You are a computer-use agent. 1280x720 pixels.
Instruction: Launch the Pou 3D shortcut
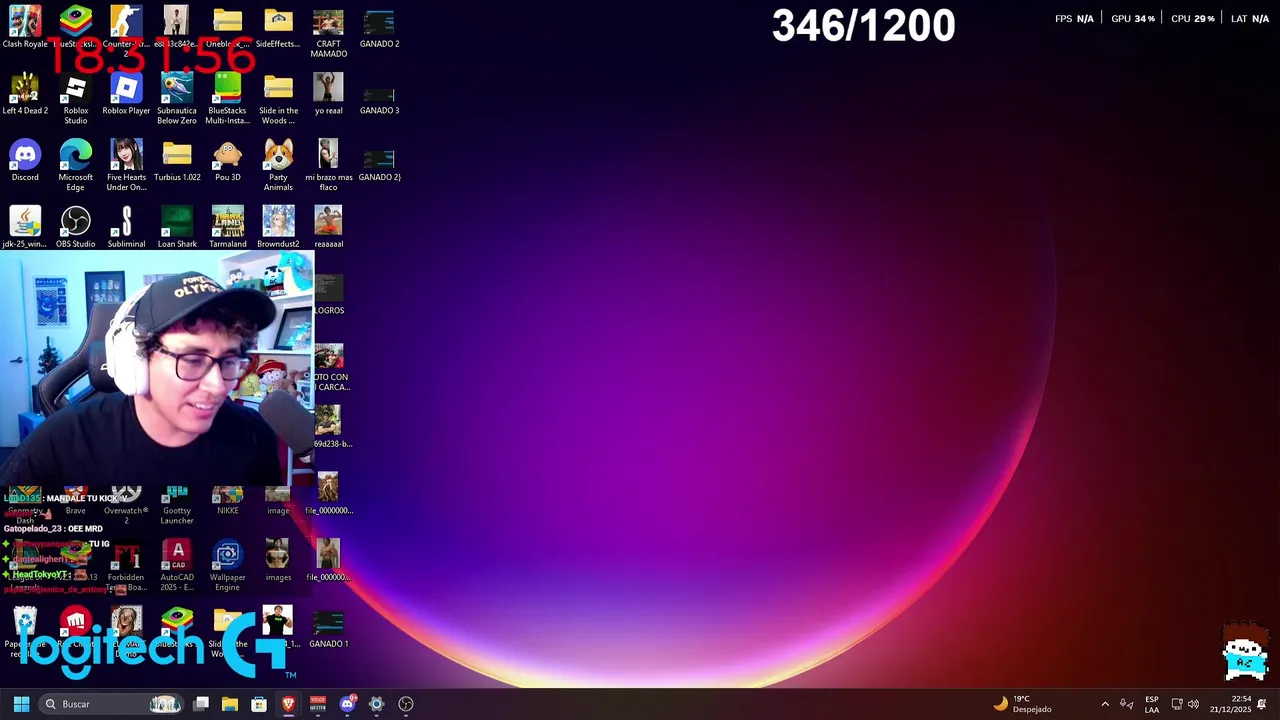pyautogui.click(x=227, y=161)
